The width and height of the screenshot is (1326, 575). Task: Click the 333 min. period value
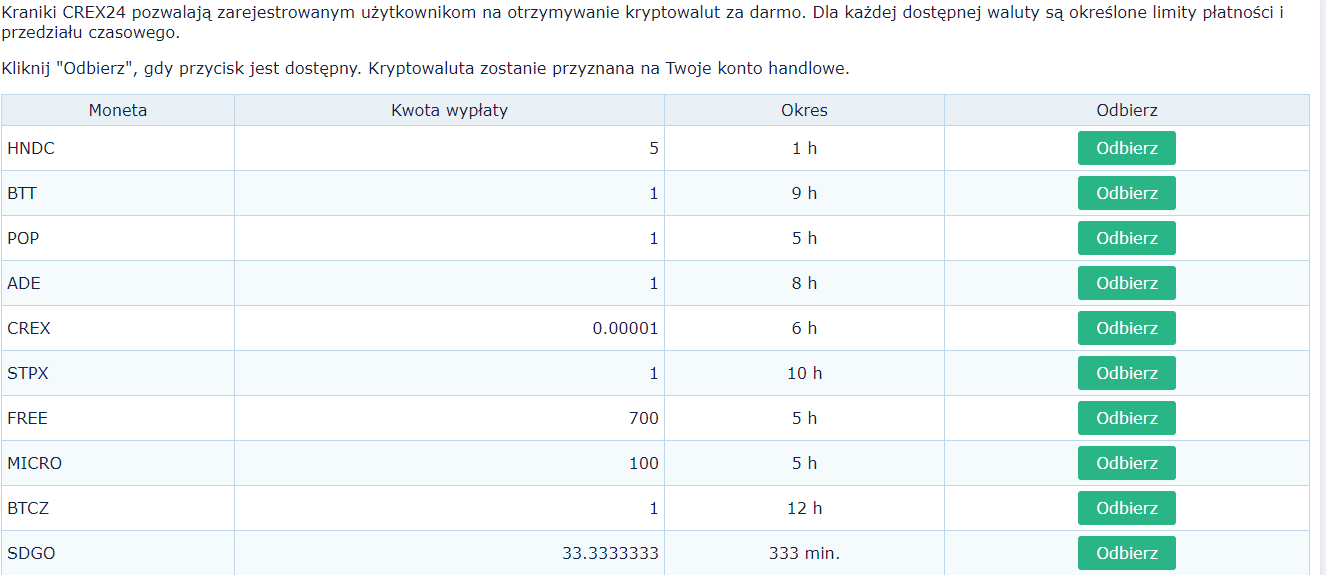click(804, 553)
